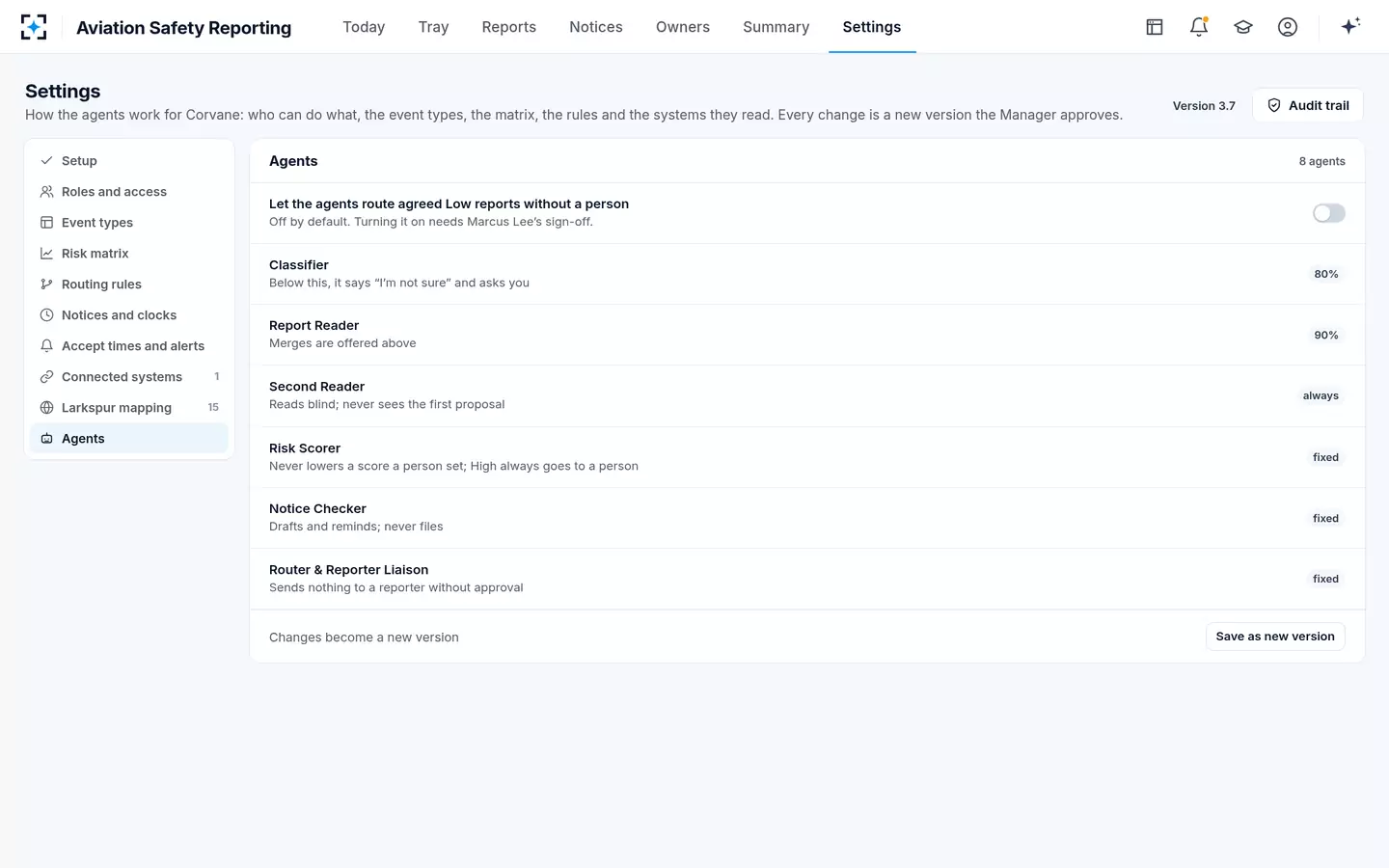Click the Routing rules branch icon

(46, 285)
